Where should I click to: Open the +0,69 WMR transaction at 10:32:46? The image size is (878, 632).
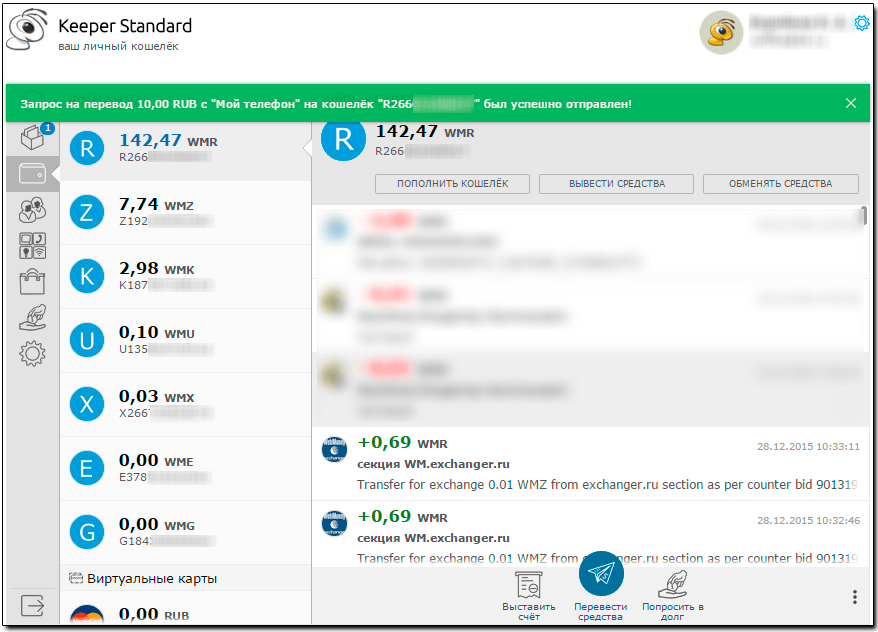[591, 533]
